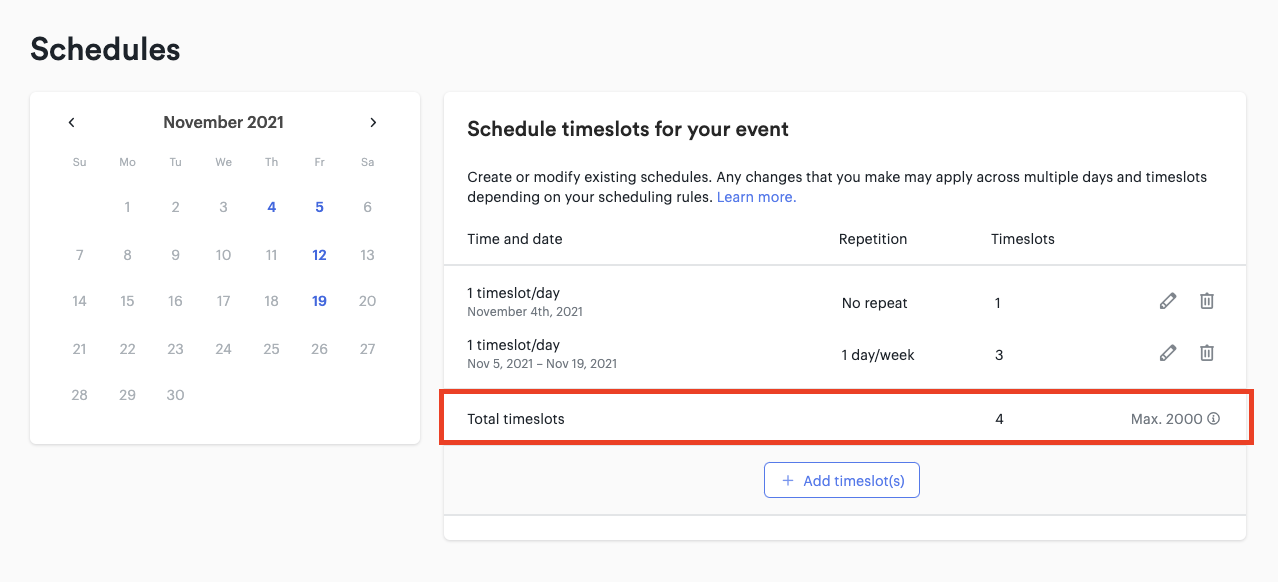Click the November 2021 month title

(x=223, y=122)
